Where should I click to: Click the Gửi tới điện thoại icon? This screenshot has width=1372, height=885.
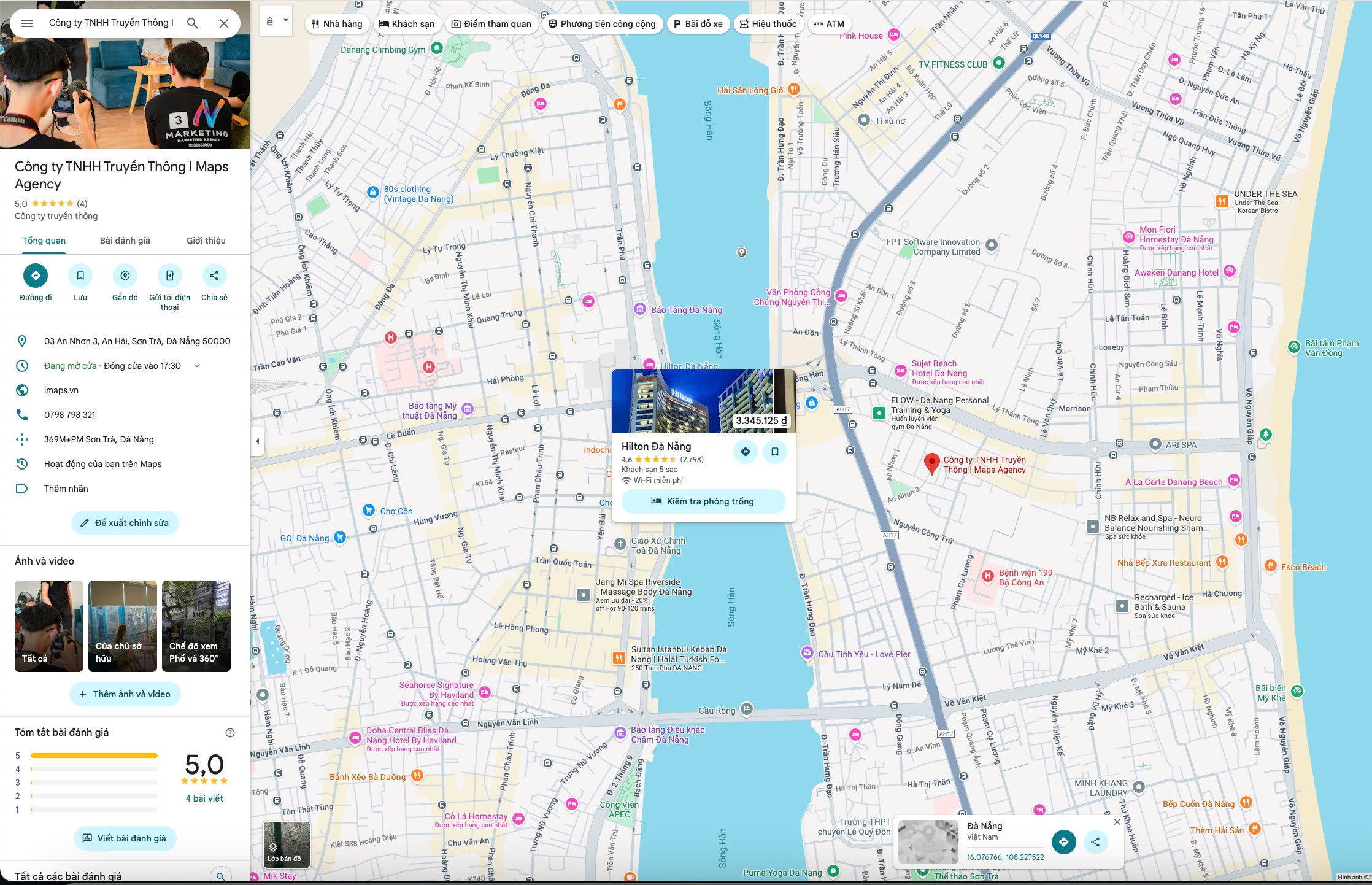169,276
